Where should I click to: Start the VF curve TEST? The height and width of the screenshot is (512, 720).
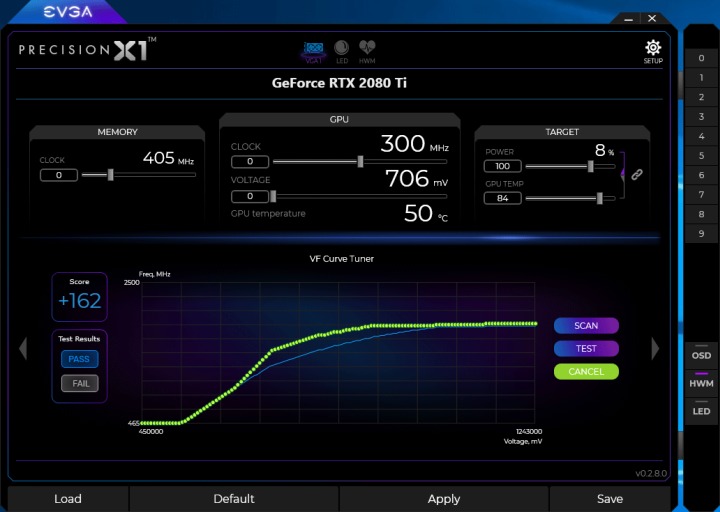tap(586, 349)
